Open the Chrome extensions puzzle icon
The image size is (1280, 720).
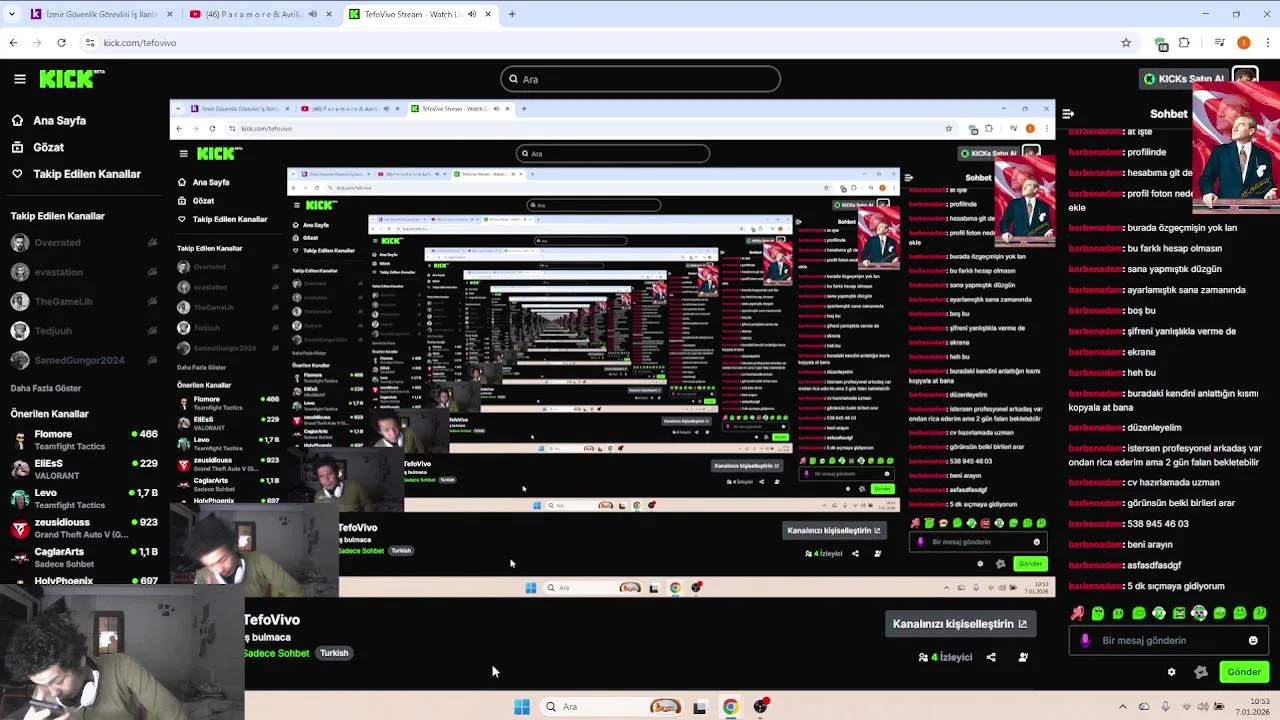1185,43
